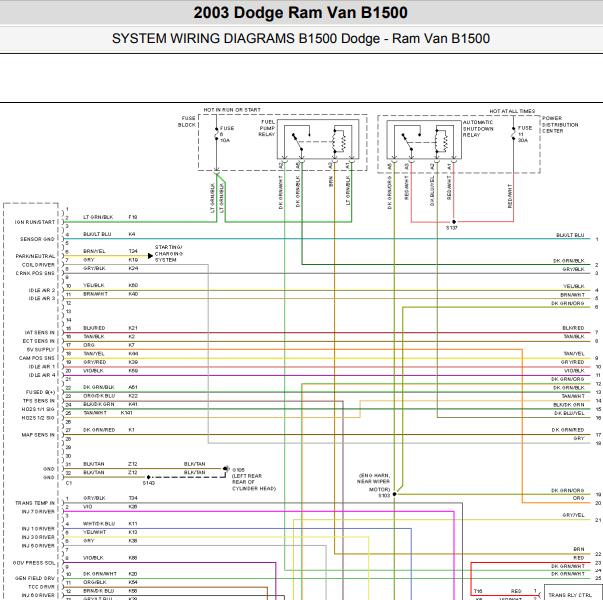This screenshot has width=603, height=600.
Task: Click the 'SENSOR GND' pin label
Action: coord(37,239)
